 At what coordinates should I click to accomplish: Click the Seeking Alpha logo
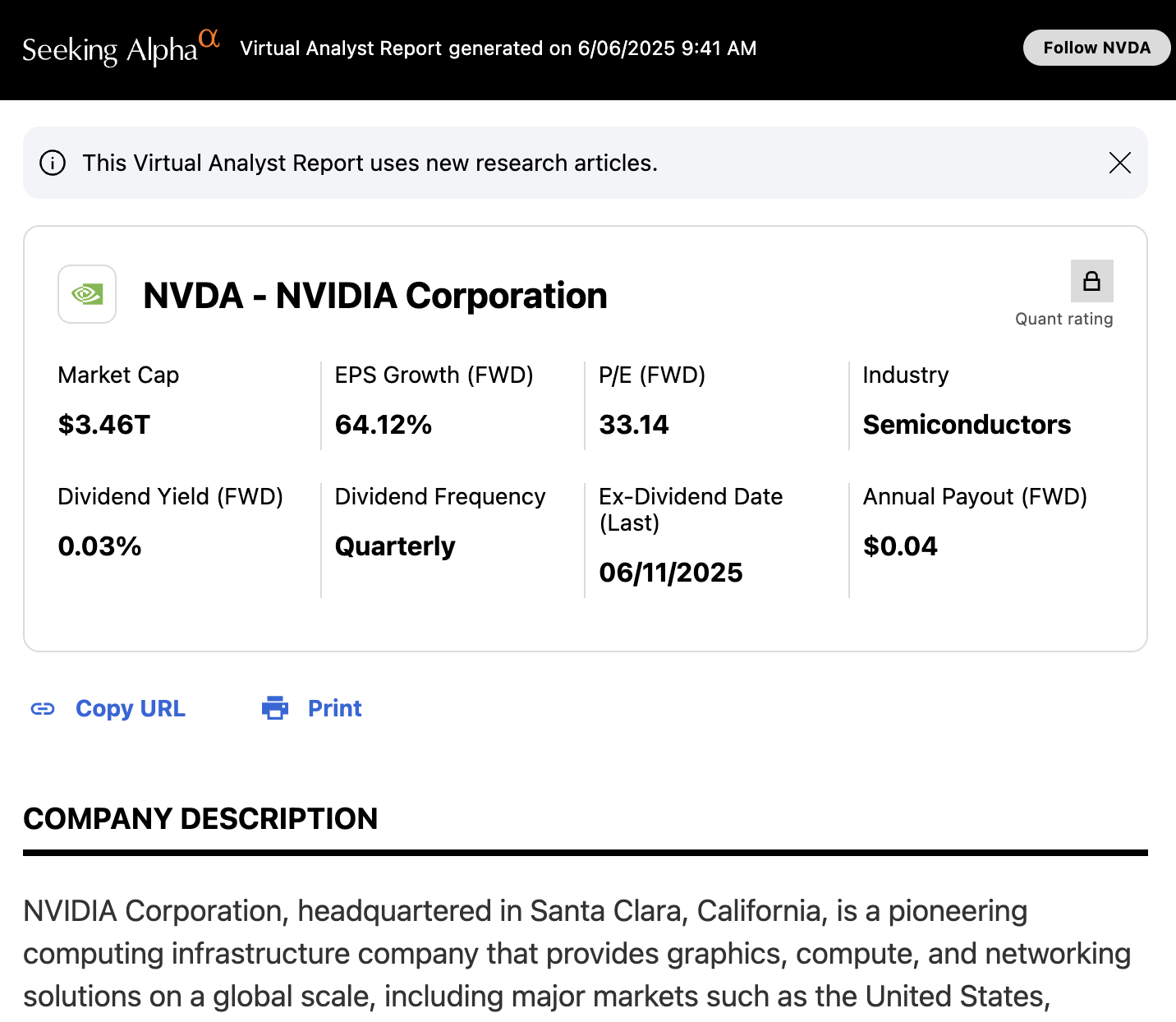(121, 48)
